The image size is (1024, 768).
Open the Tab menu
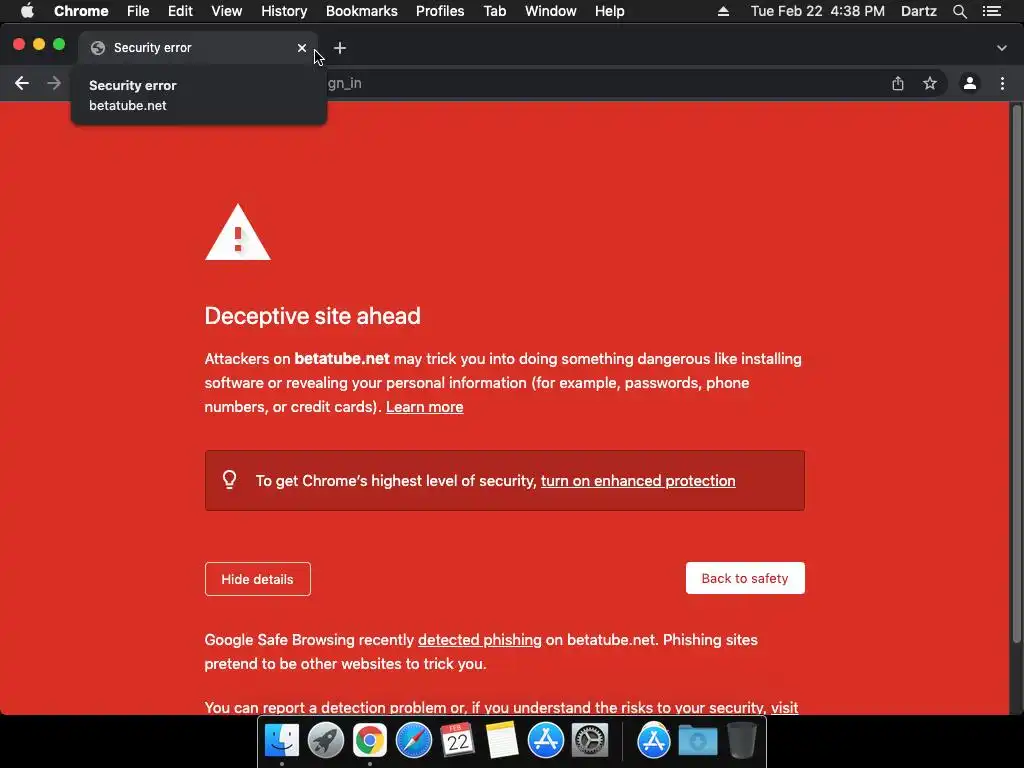point(495,11)
